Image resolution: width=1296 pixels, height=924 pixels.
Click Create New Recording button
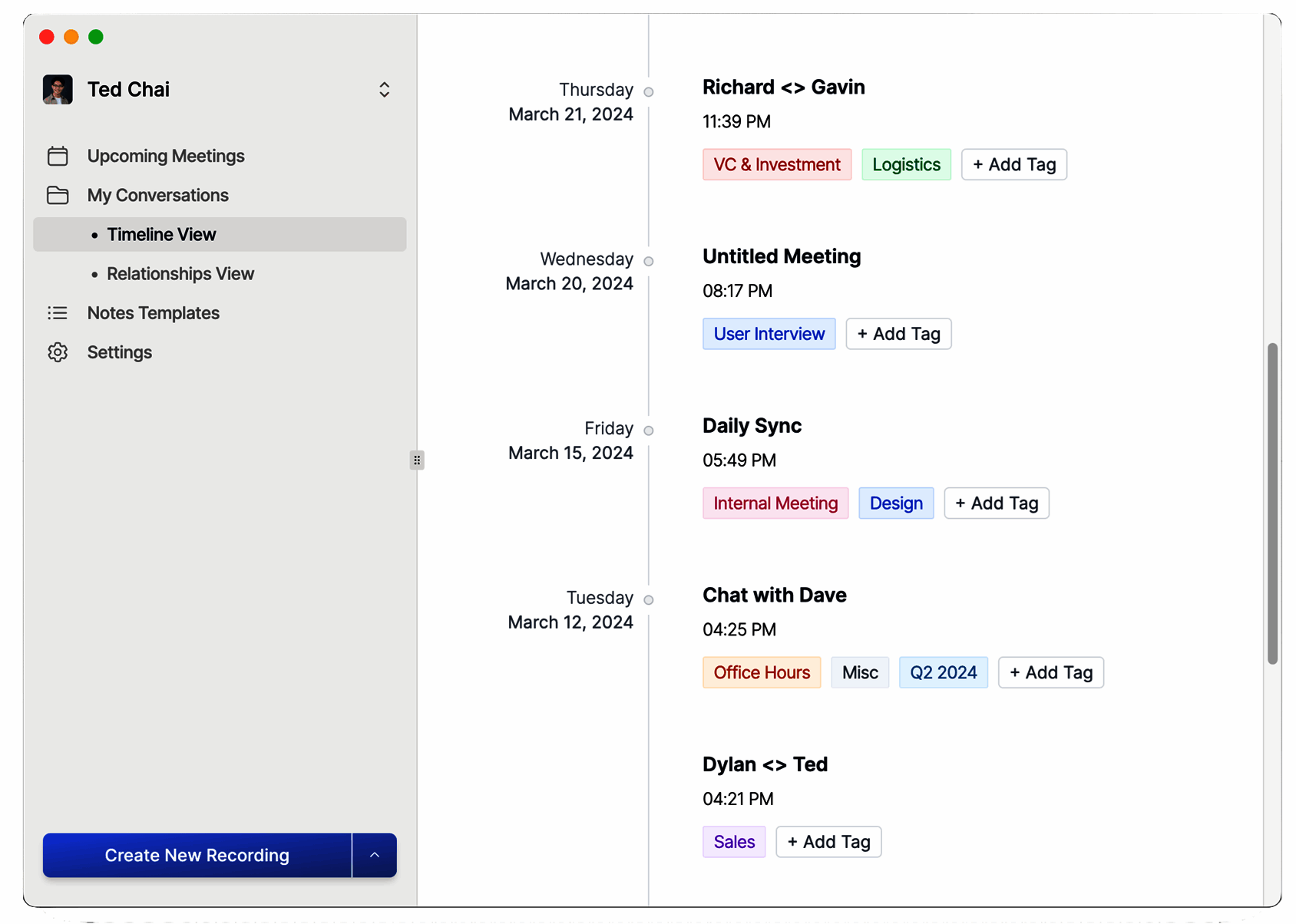click(197, 855)
